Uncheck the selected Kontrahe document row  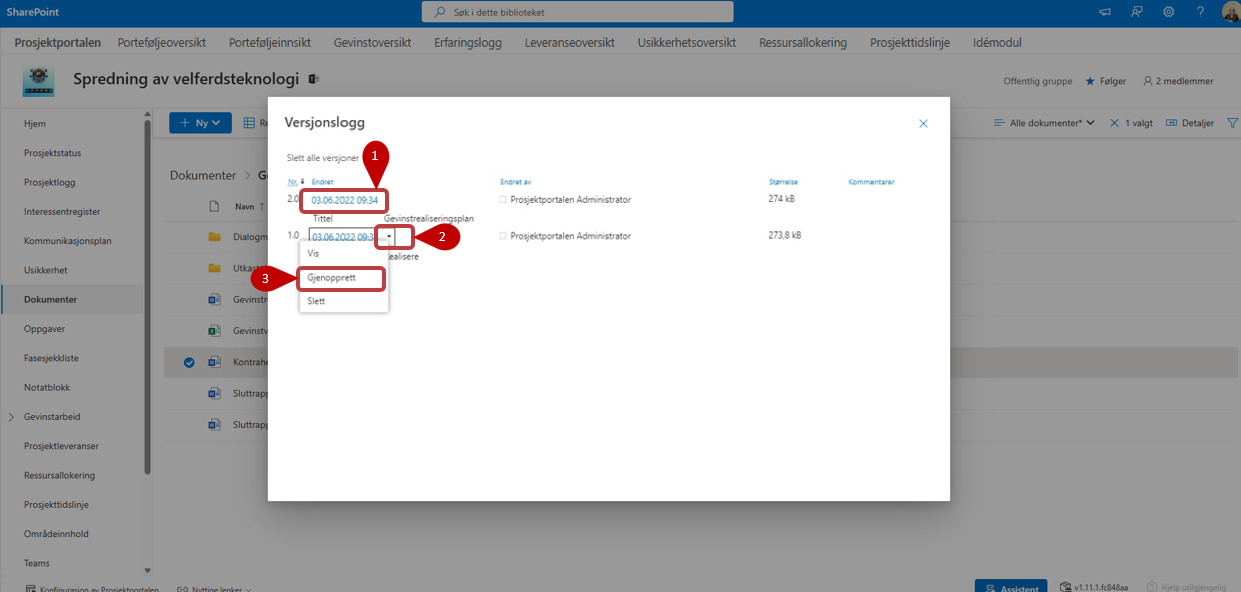click(x=189, y=362)
